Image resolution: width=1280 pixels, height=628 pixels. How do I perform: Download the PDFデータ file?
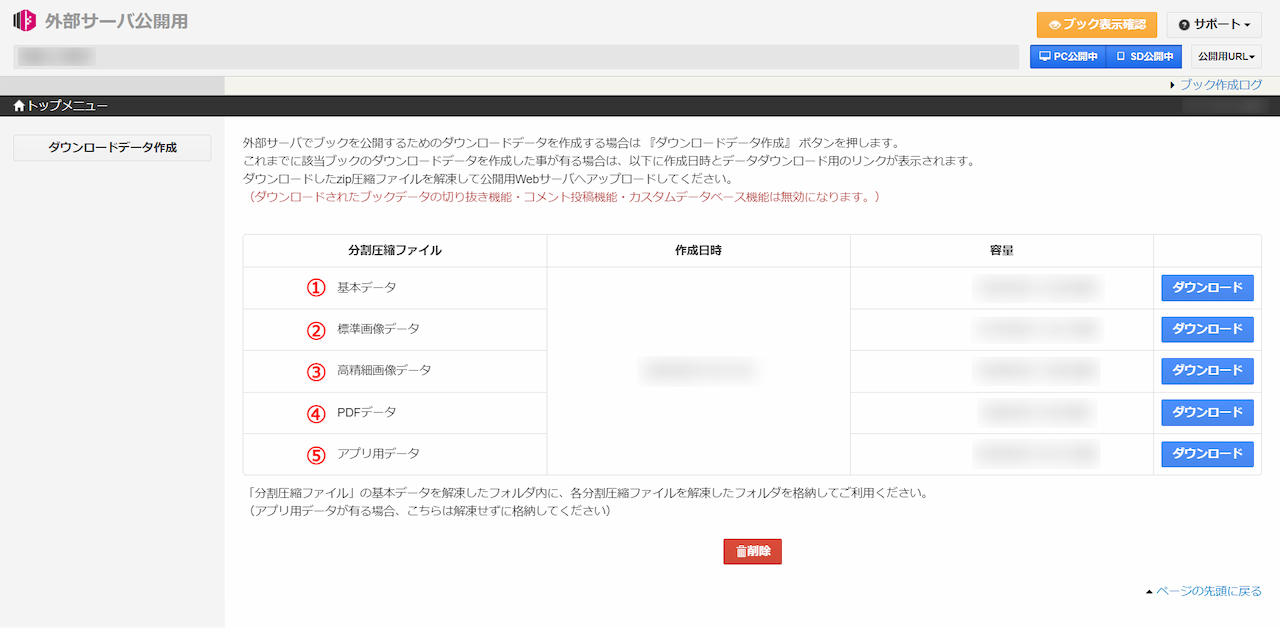click(1207, 412)
